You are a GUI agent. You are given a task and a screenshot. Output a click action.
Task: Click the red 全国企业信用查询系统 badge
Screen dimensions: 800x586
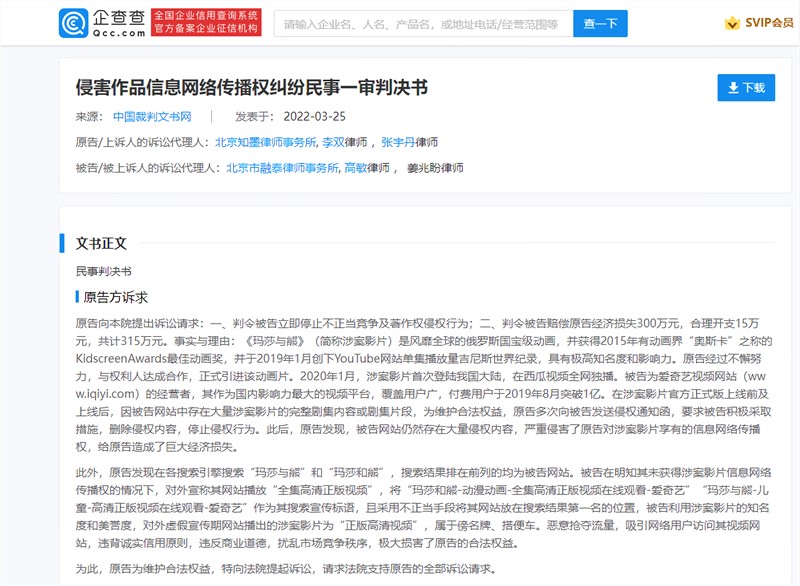tap(206, 22)
